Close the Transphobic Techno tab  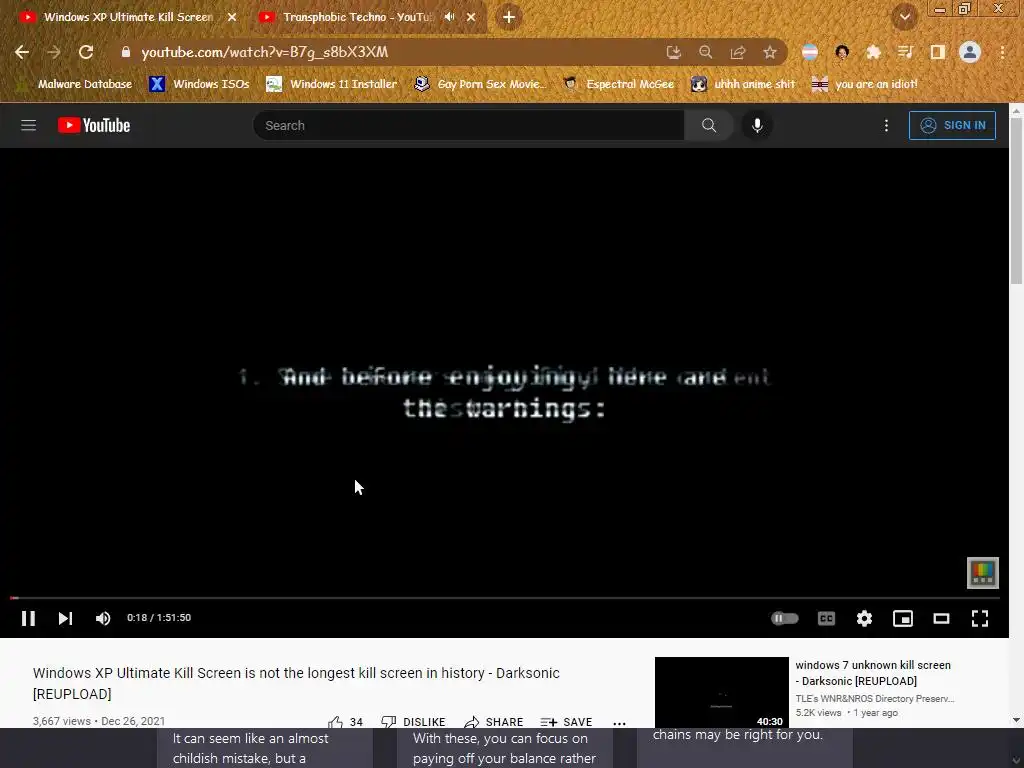(x=471, y=17)
